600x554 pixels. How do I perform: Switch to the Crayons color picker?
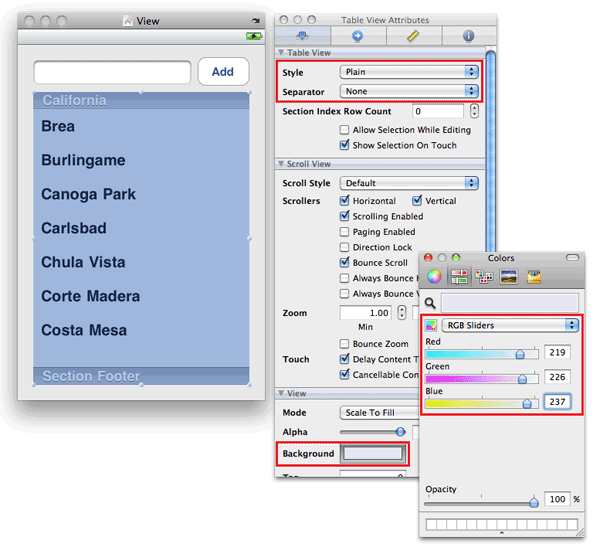(x=533, y=277)
